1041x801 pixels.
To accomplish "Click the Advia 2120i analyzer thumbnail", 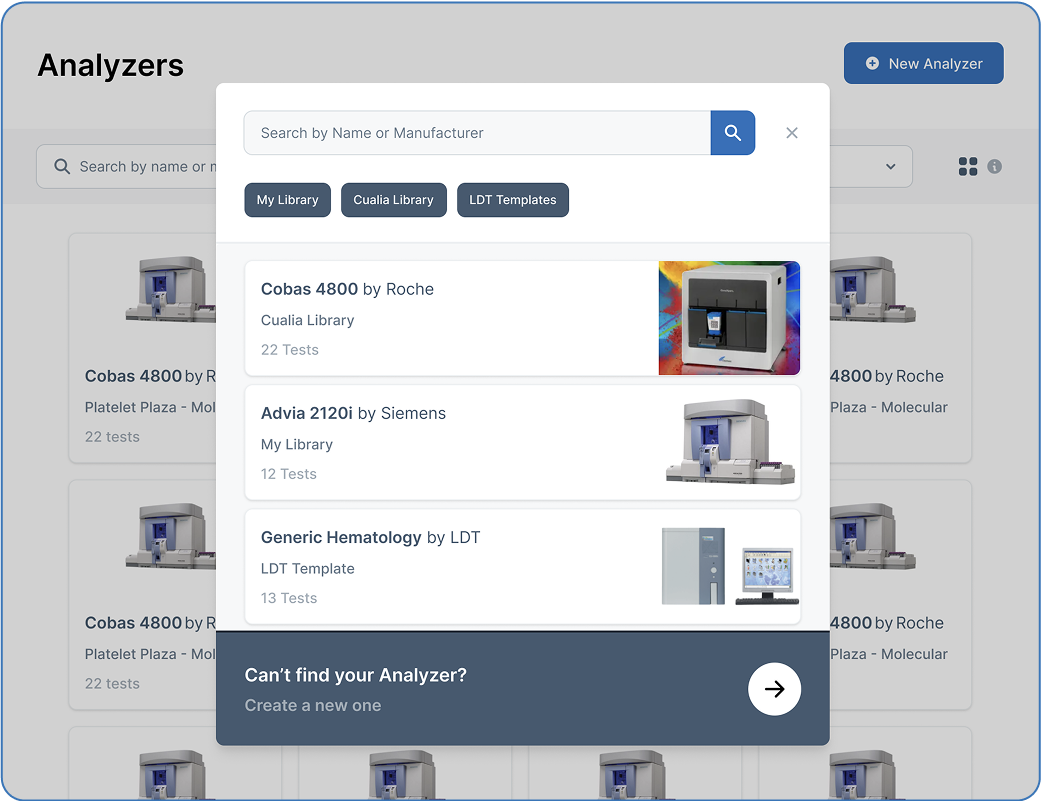I will 730,442.
